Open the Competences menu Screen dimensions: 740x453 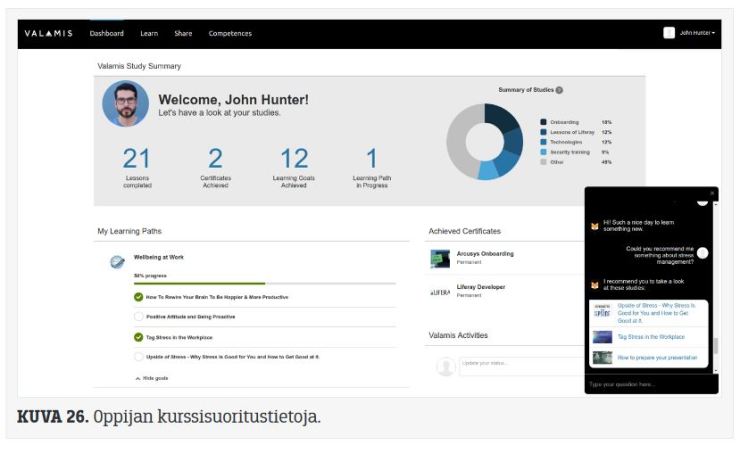point(230,33)
